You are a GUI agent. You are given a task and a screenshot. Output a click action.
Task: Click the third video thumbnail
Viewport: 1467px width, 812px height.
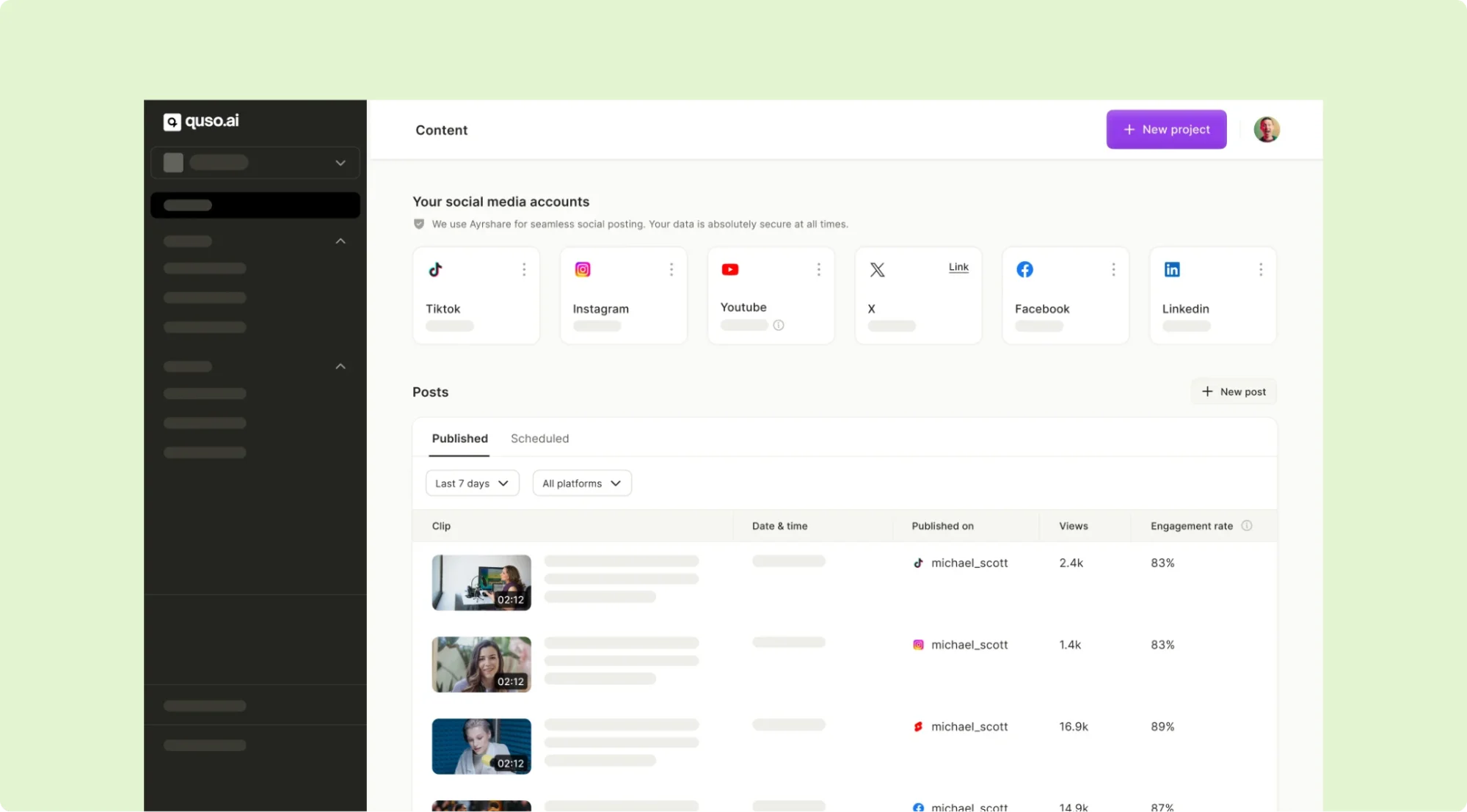(x=481, y=745)
